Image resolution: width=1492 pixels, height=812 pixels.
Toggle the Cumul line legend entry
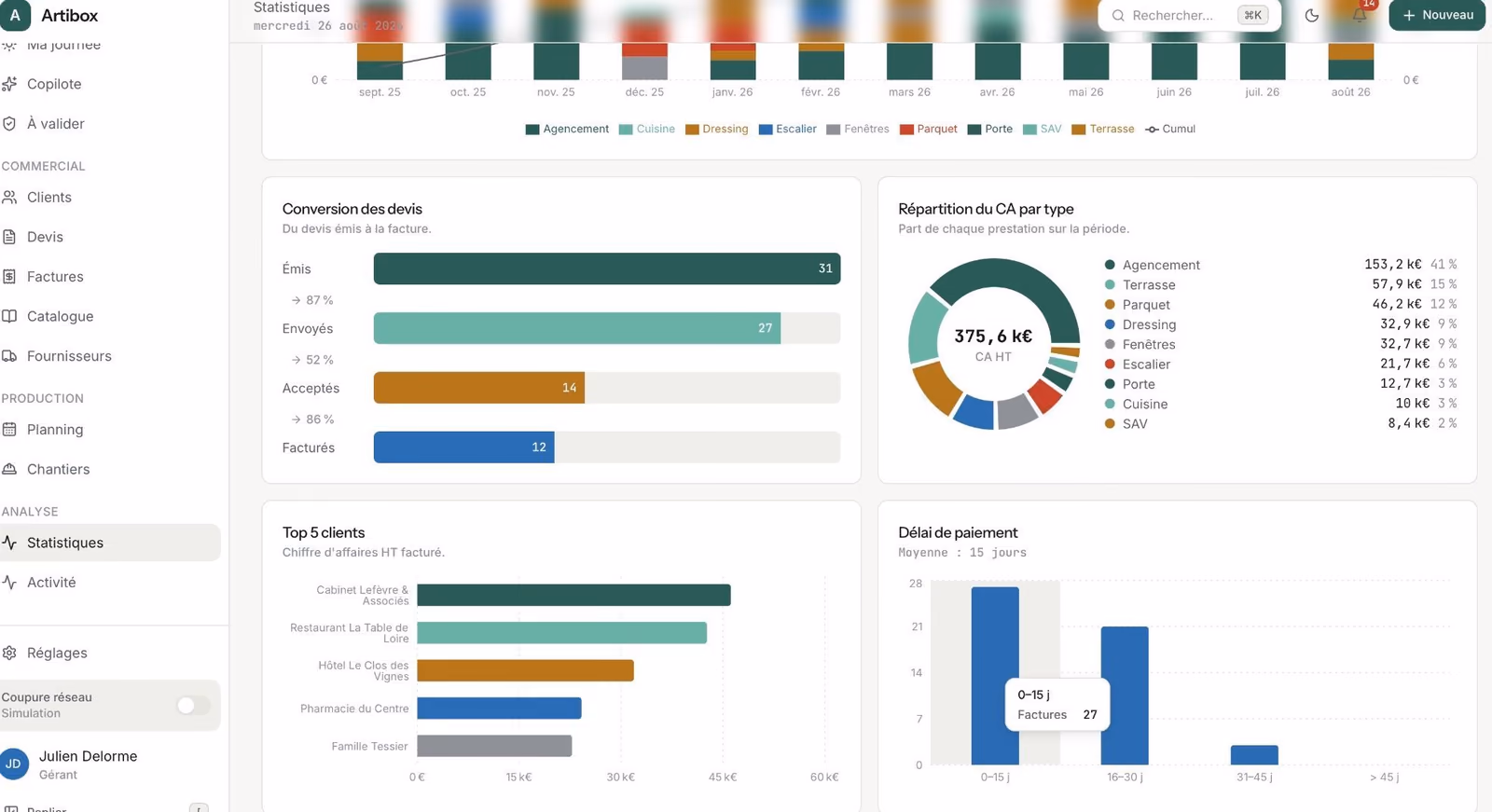click(1170, 130)
